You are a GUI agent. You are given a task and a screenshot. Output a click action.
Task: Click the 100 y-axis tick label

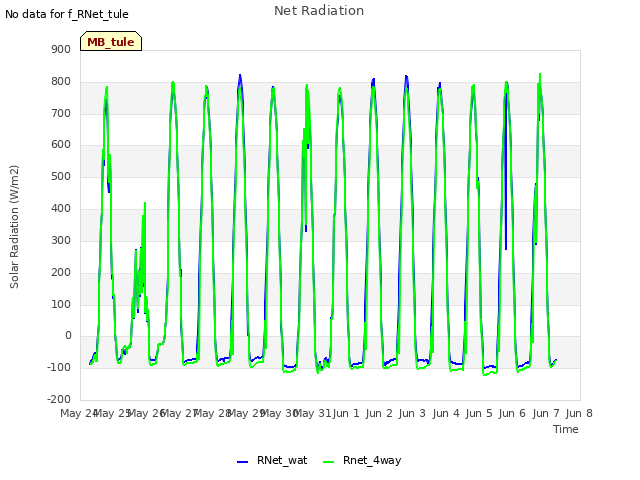tap(61, 304)
